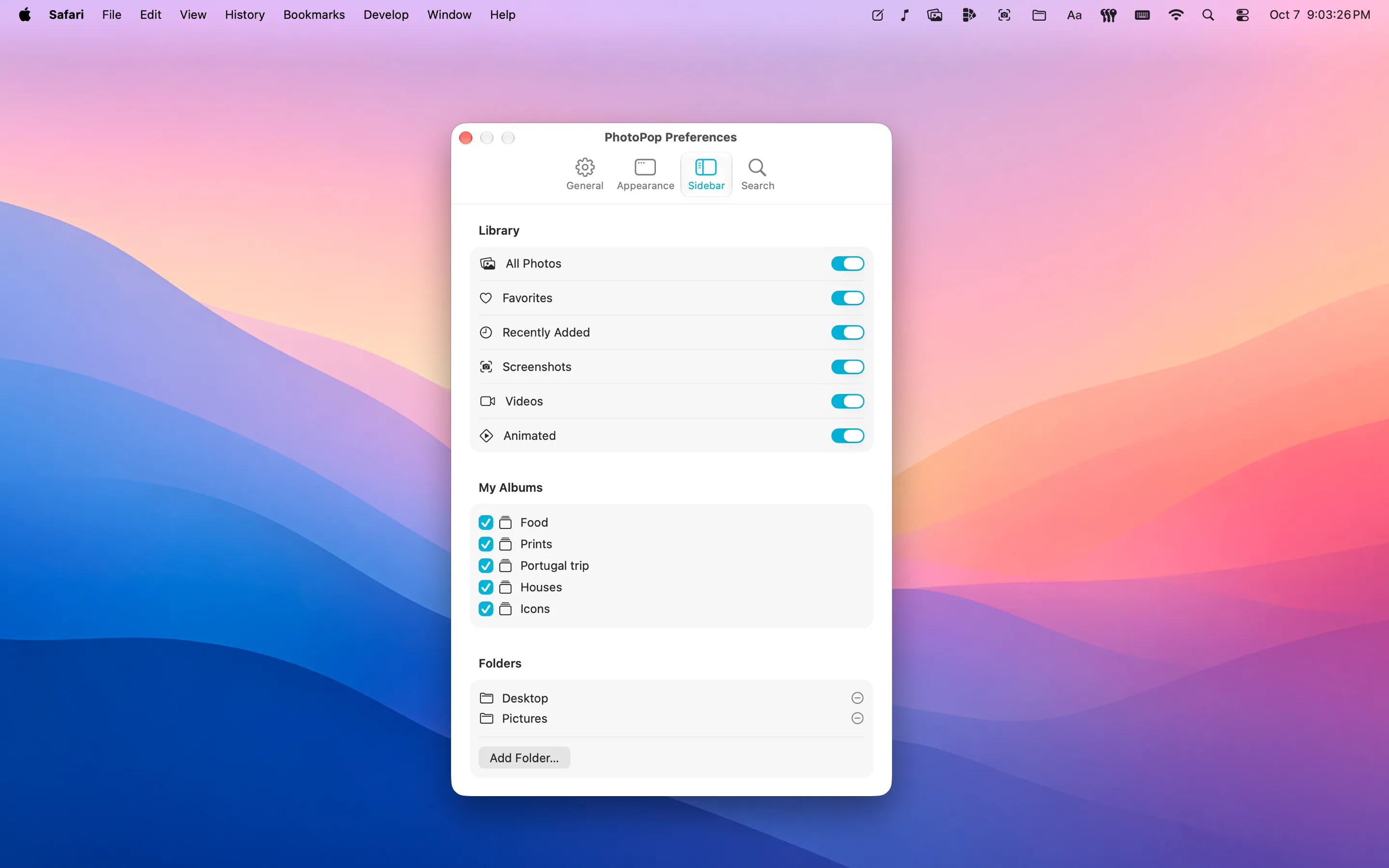Click the music note menu bar icon
The image size is (1389, 868).
click(905, 15)
